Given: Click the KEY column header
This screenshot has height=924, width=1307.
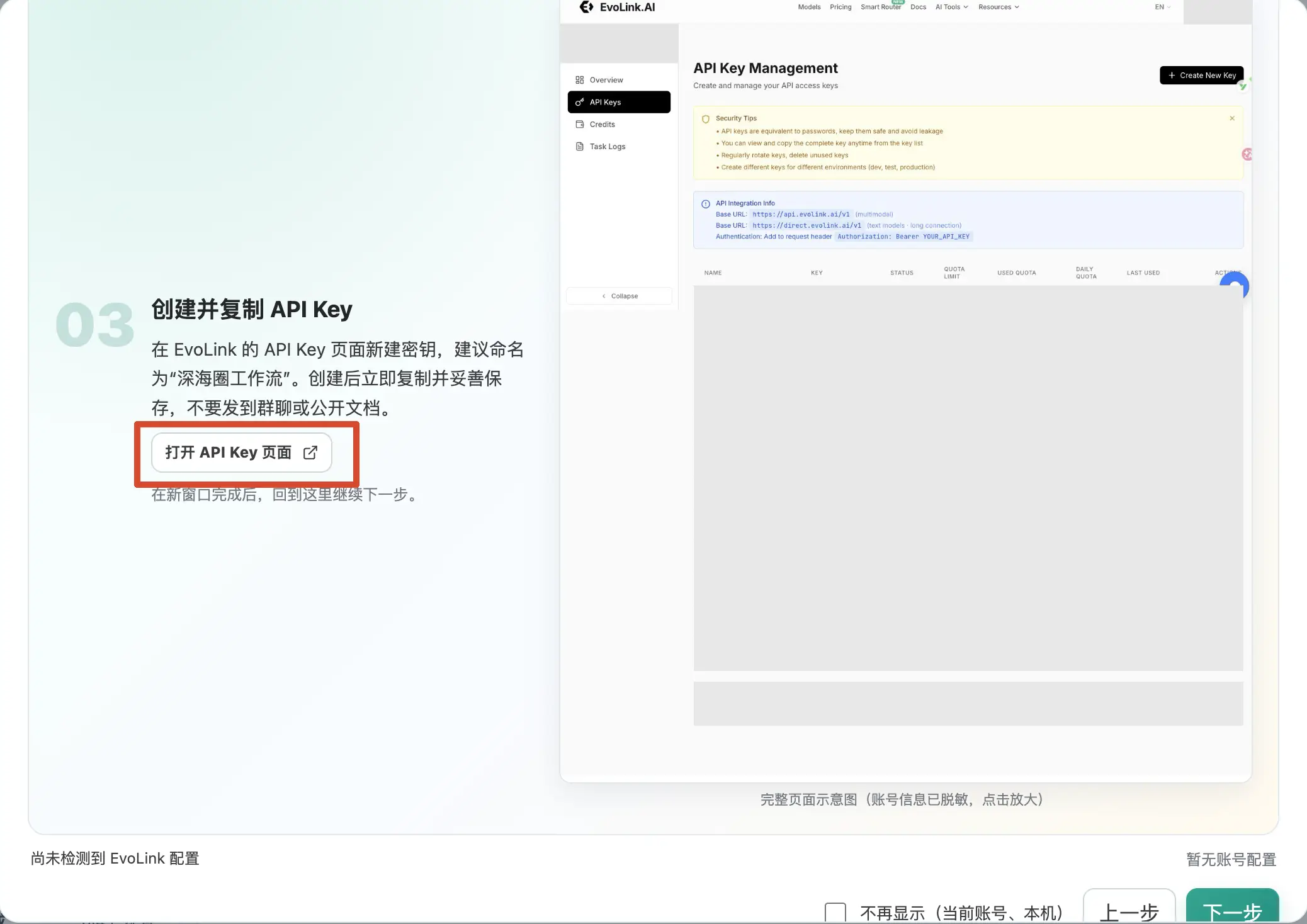Looking at the screenshot, I should (x=817, y=273).
